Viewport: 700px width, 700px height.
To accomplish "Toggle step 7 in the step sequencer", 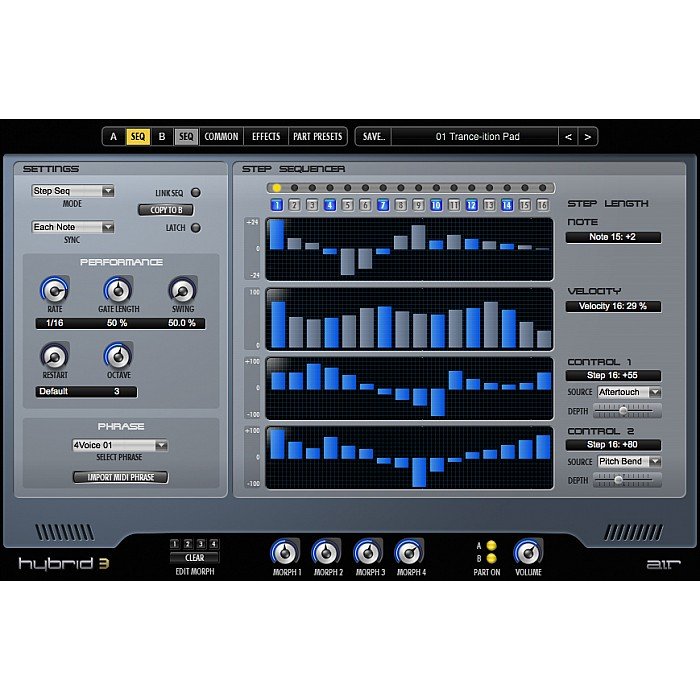I will point(382,205).
